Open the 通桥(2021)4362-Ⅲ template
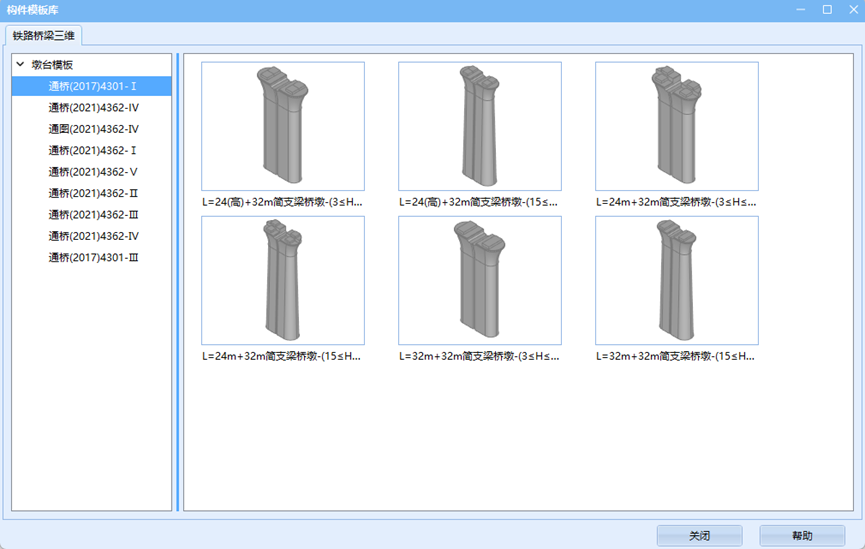Screen dimensions: 865x549 tap(92, 215)
